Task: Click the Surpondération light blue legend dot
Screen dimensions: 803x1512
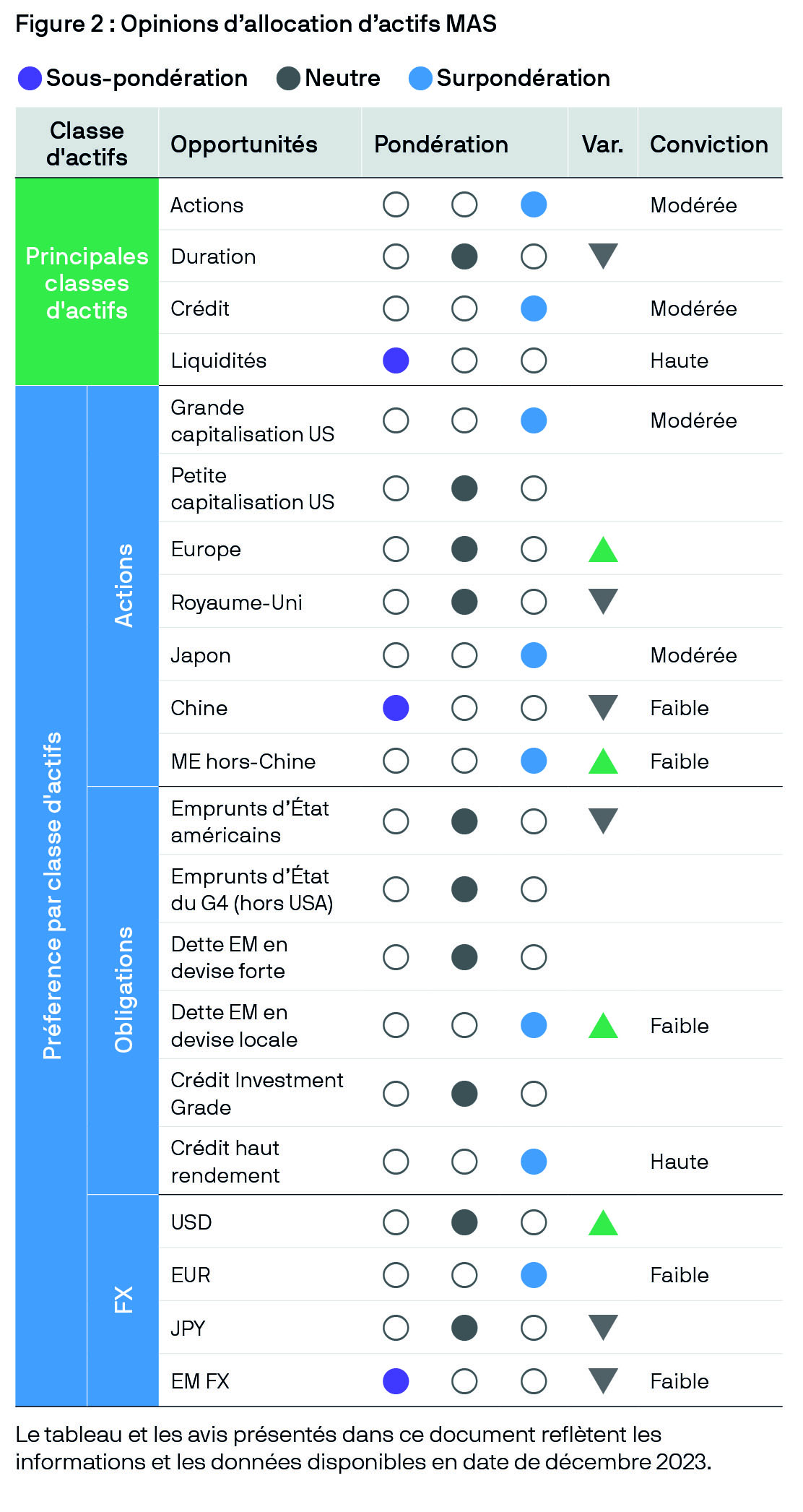Action: click(x=420, y=78)
